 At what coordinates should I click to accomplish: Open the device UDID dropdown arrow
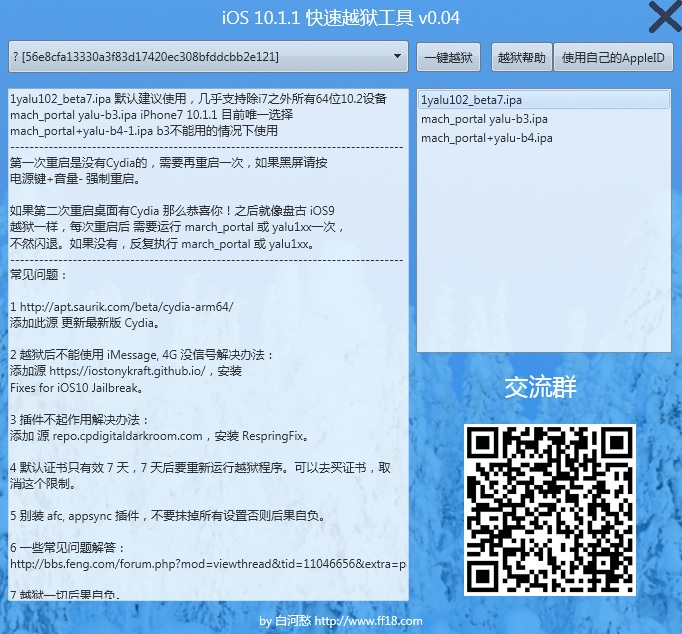(397, 56)
